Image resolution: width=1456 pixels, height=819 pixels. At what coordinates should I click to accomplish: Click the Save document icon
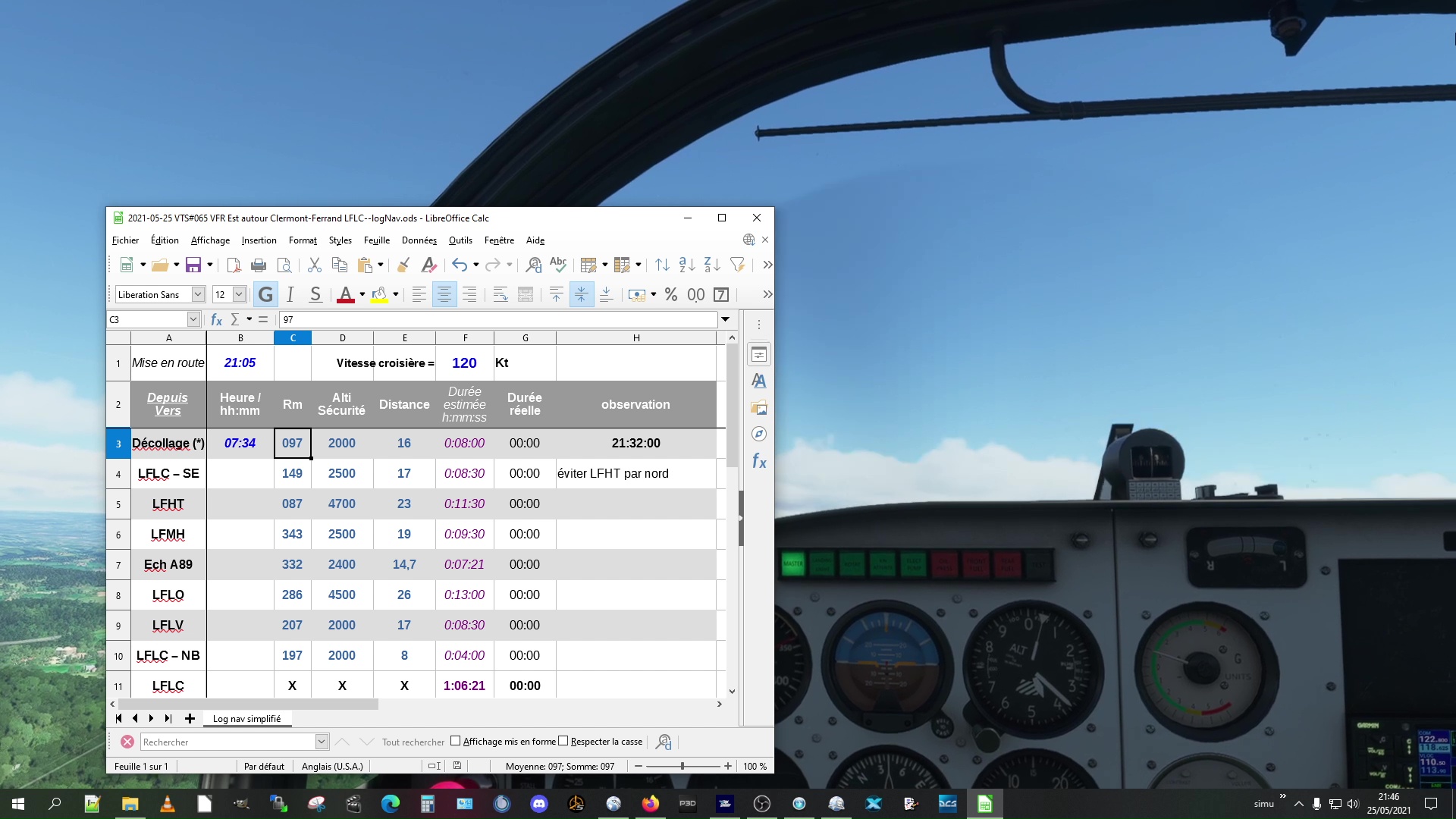click(193, 265)
